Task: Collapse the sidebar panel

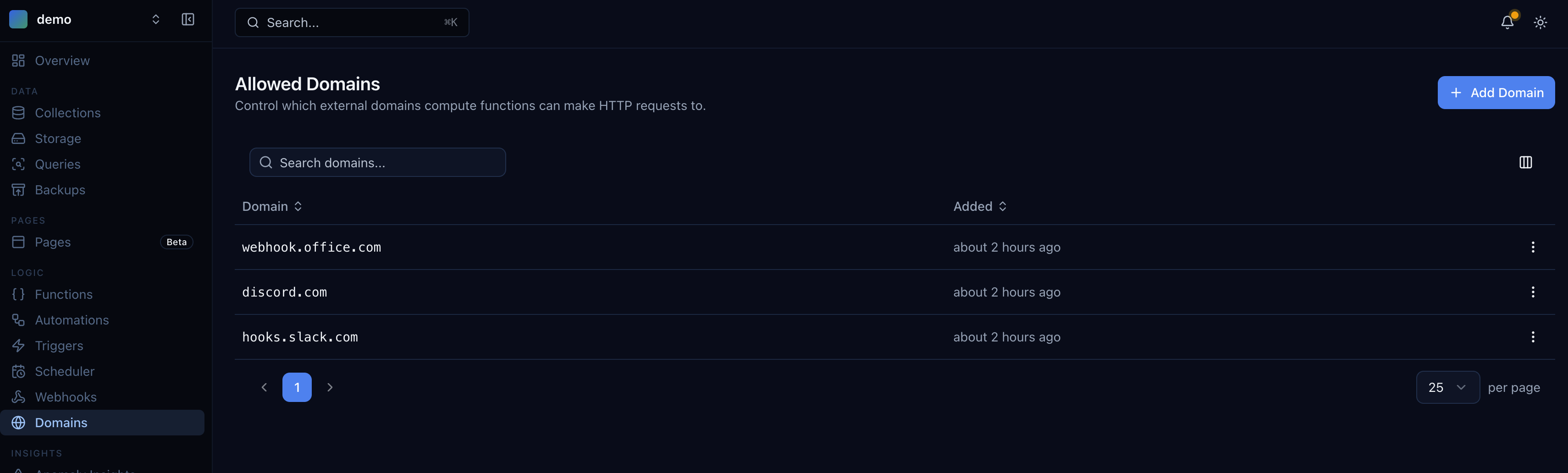Action: (188, 19)
